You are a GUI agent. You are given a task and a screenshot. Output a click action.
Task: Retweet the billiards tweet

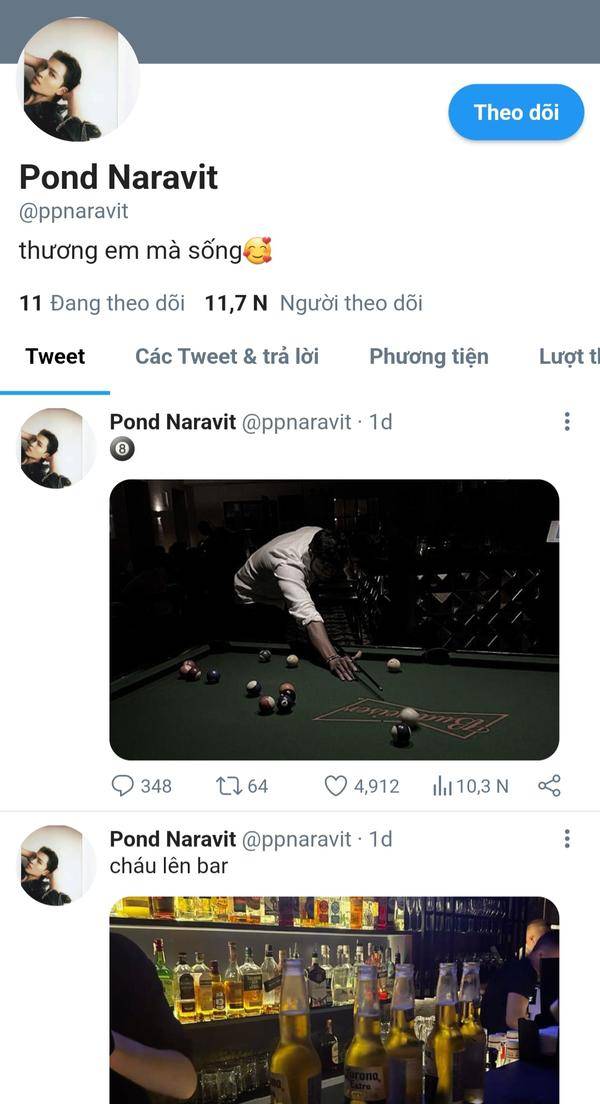click(229, 786)
